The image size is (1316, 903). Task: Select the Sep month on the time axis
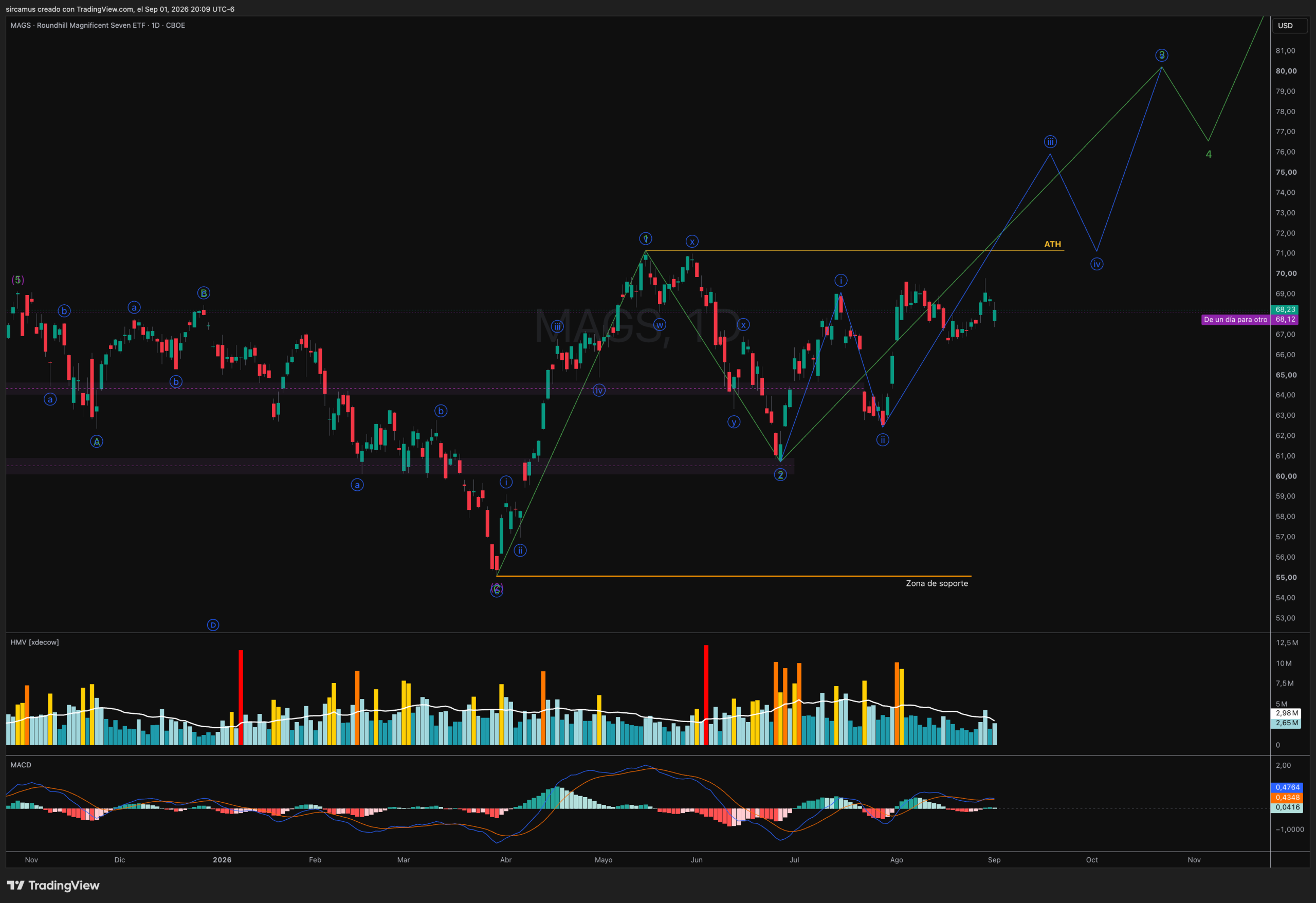point(994,860)
